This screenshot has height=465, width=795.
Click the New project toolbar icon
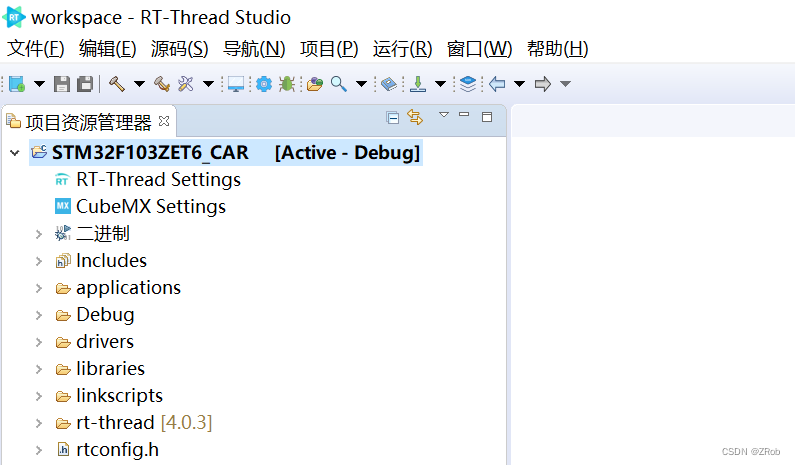tap(17, 84)
